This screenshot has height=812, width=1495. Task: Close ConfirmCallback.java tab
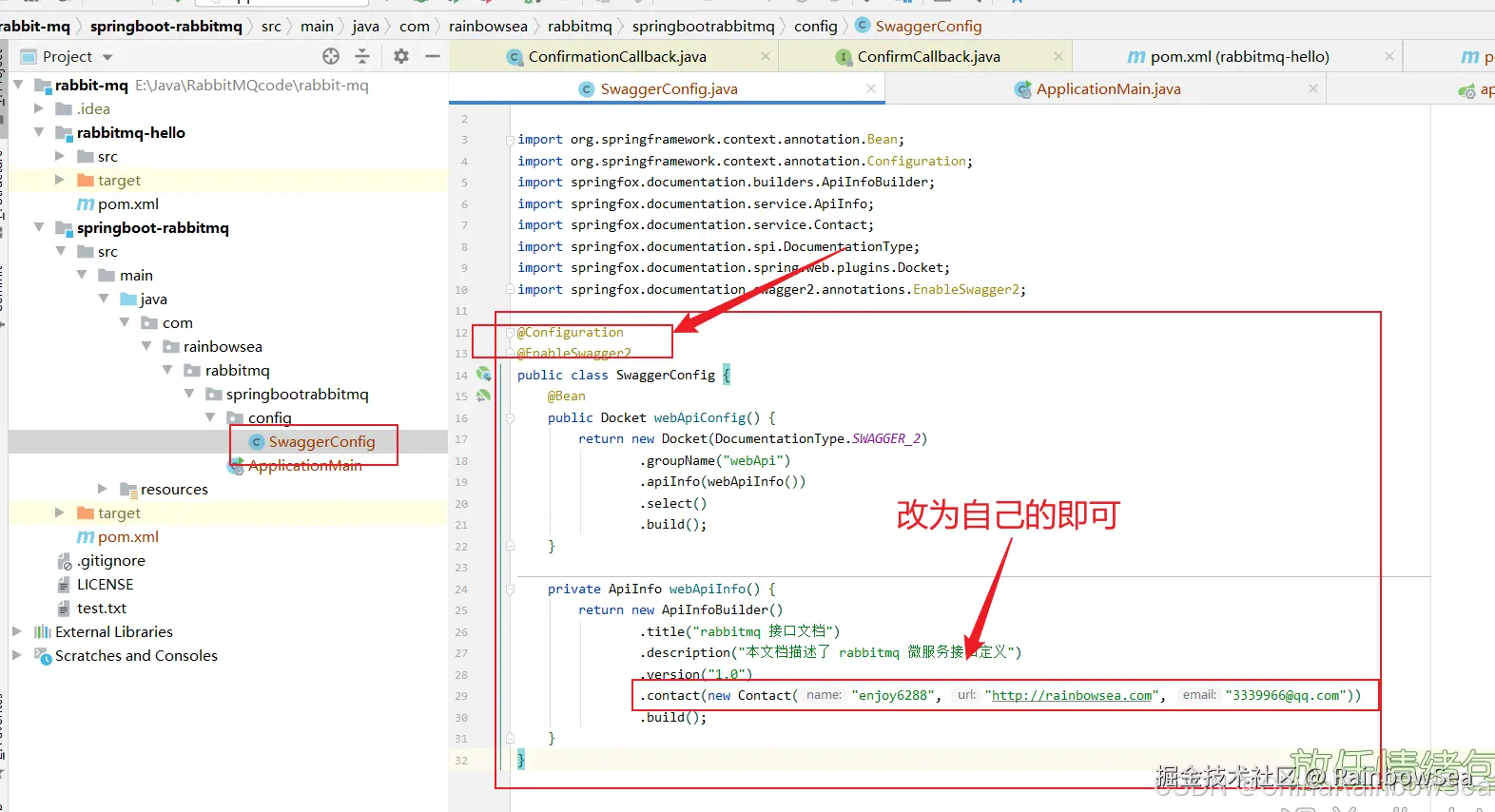tap(1058, 56)
